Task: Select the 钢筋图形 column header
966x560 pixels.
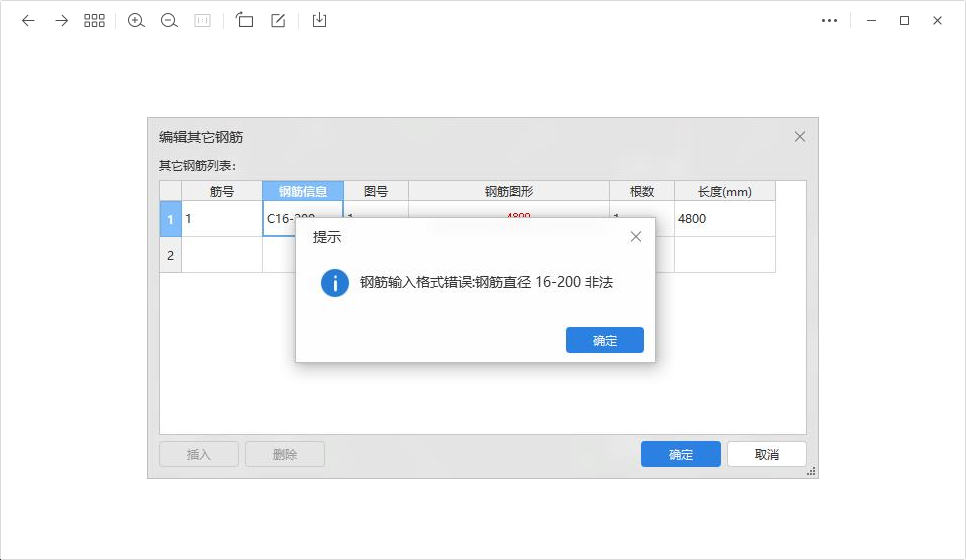Action: 509,191
